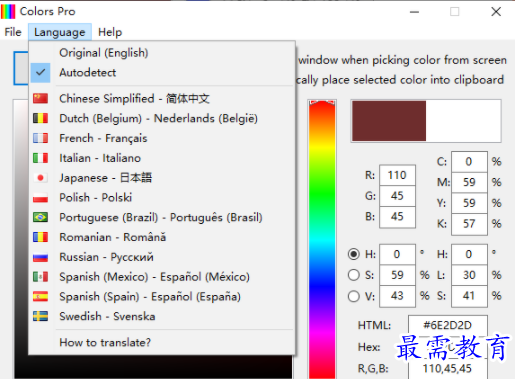The width and height of the screenshot is (518, 379).
Task: Close the Language menu via its title
Action: pos(60,32)
